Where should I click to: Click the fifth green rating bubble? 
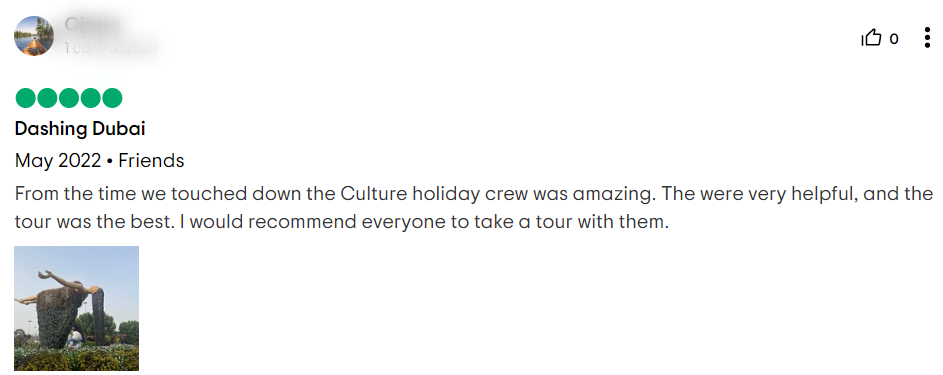[112, 98]
